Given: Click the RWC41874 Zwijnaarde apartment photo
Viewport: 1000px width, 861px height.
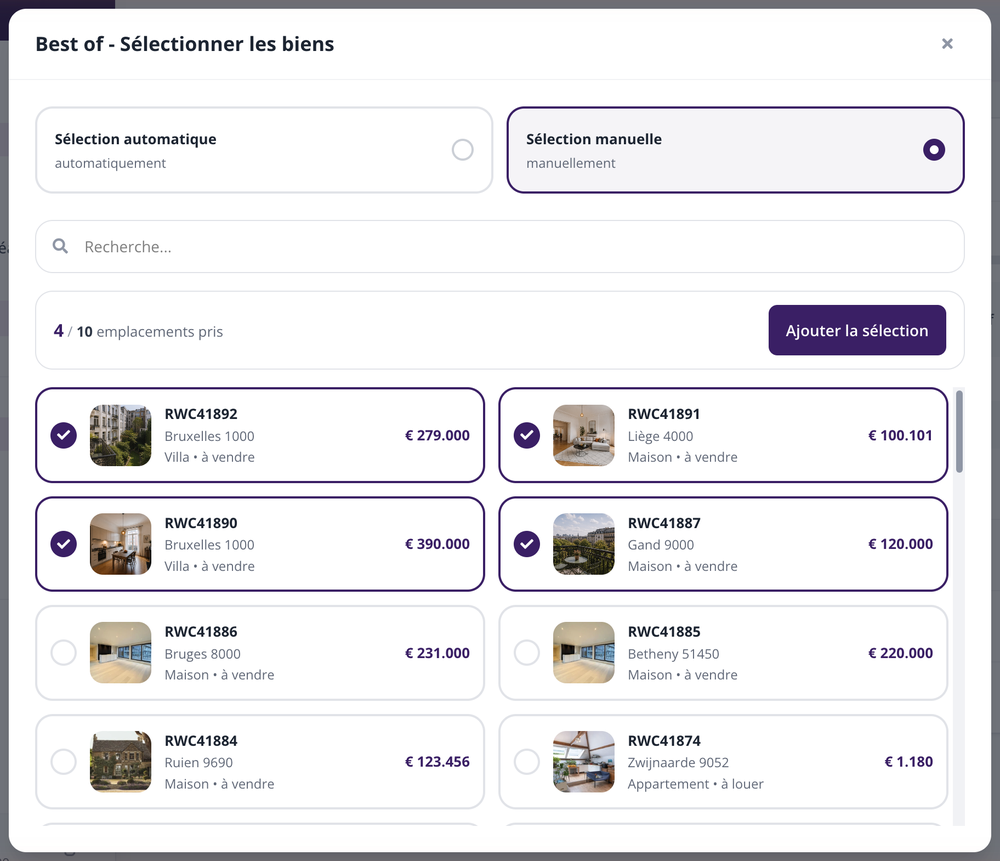Looking at the screenshot, I should pos(584,762).
